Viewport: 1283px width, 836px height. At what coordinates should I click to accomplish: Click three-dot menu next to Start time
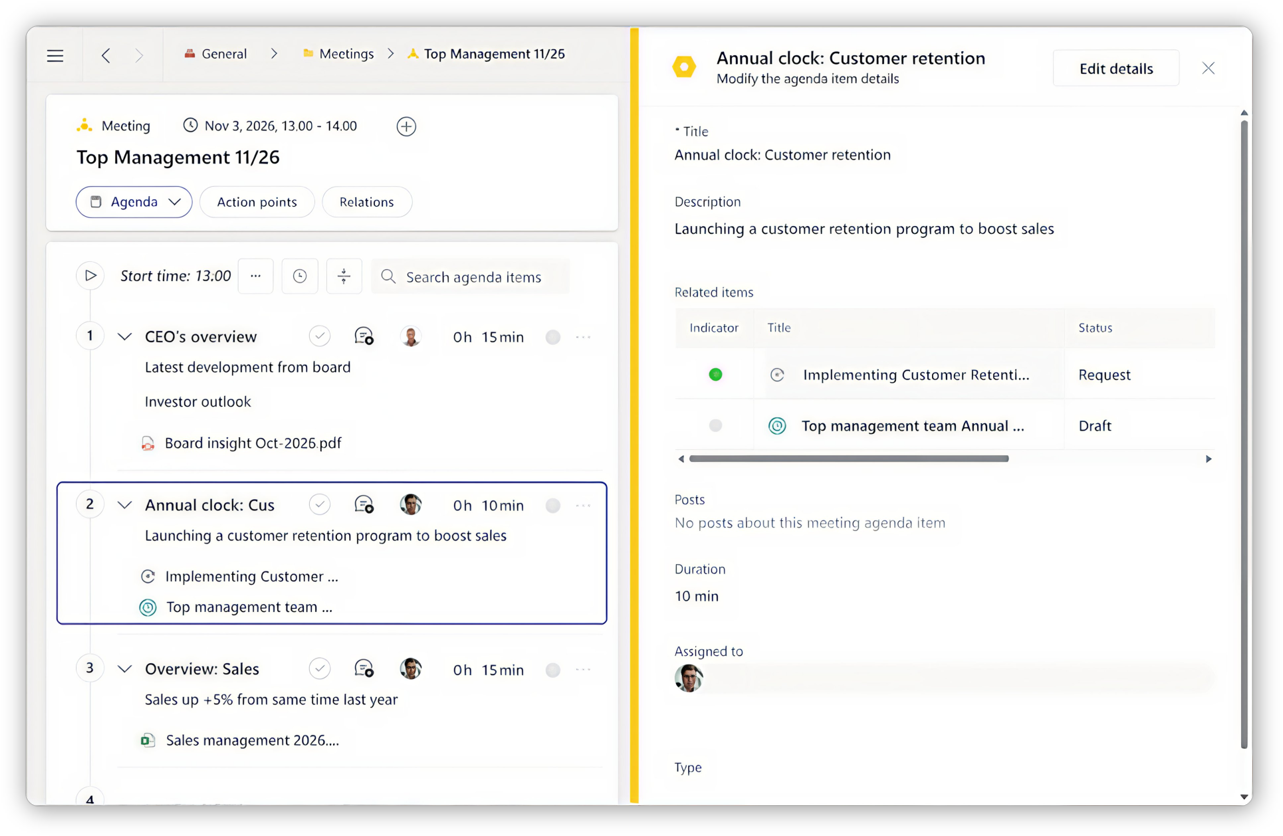pyautogui.click(x=256, y=277)
